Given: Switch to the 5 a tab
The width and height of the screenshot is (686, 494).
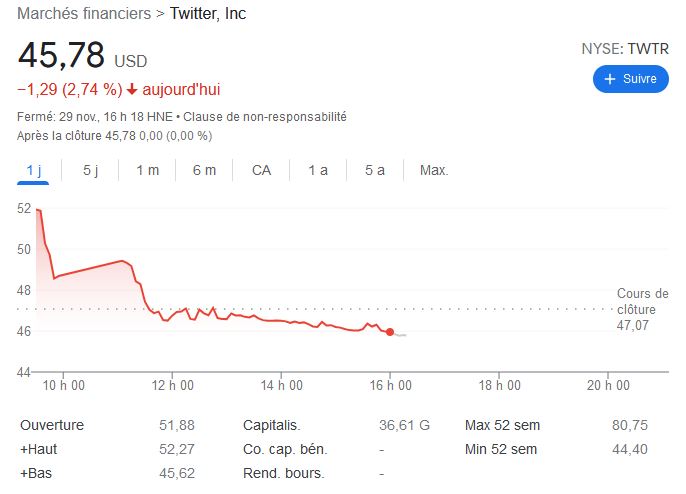Looking at the screenshot, I should click(x=375, y=170).
